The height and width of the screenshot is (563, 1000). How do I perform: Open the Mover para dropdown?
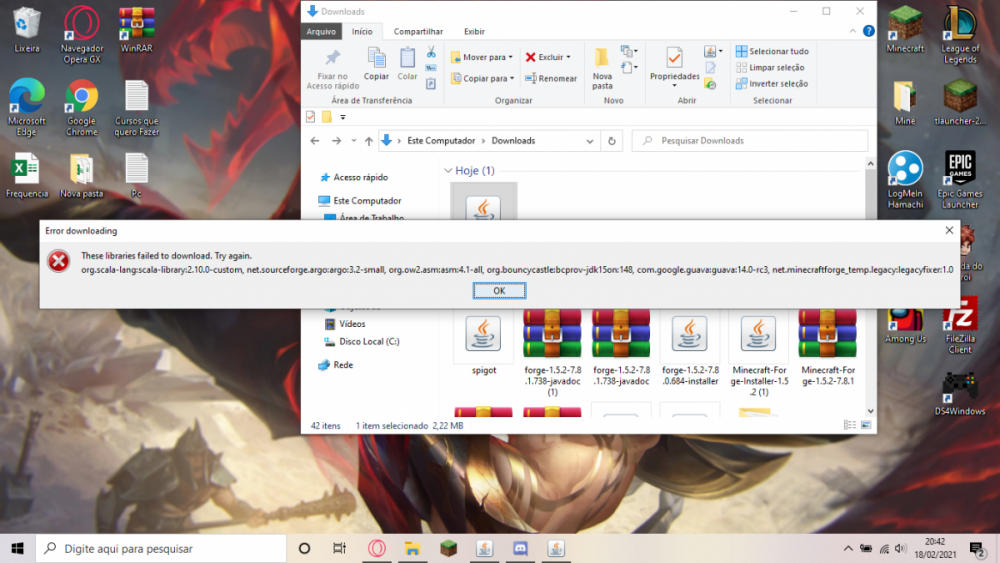482,57
